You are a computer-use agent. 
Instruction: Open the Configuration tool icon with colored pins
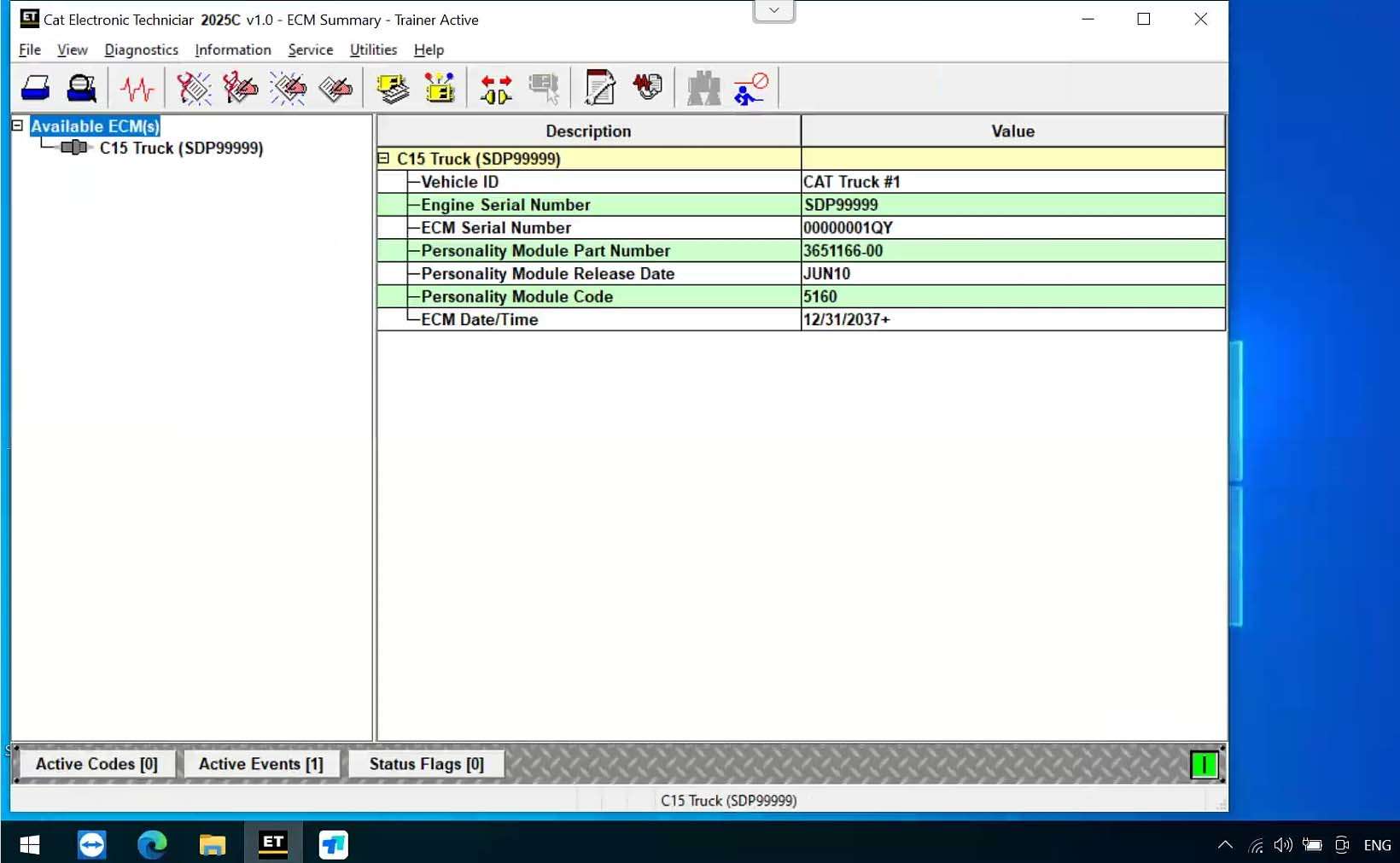coord(440,88)
